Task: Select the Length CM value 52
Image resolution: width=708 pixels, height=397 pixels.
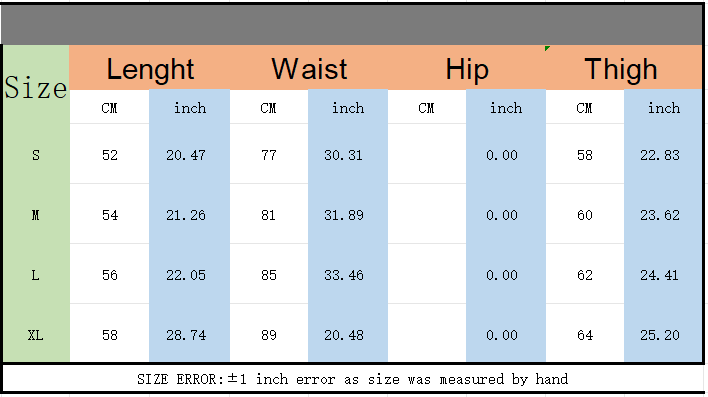Action: 110,154
